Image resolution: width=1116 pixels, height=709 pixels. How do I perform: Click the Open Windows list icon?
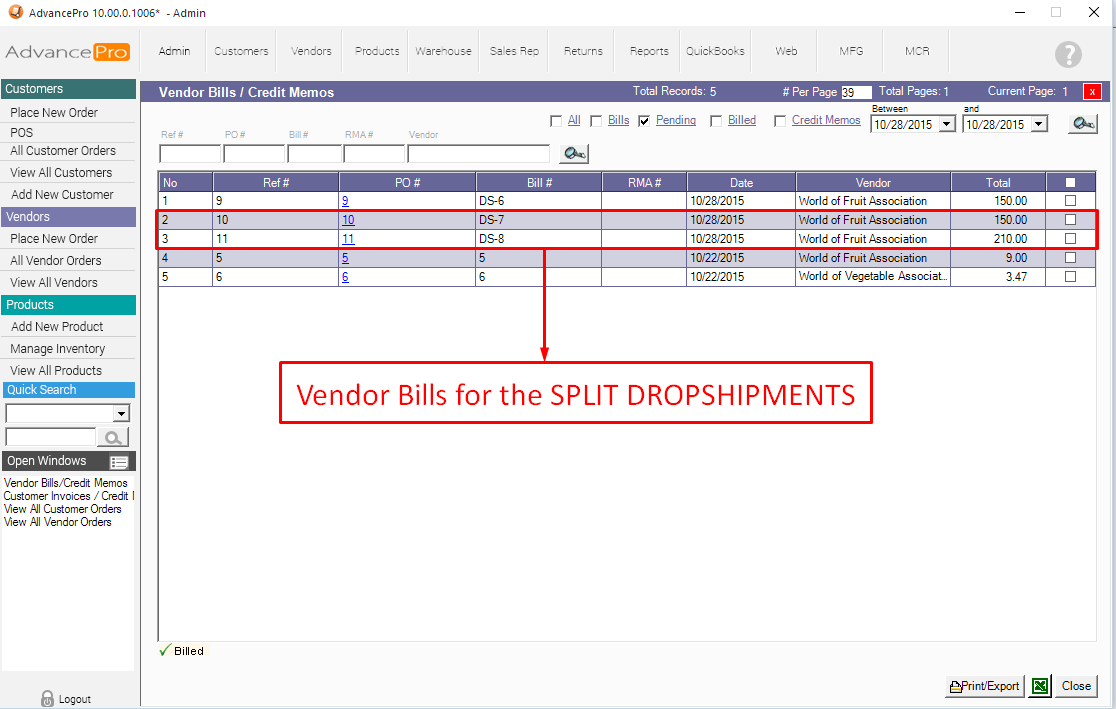(x=119, y=462)
